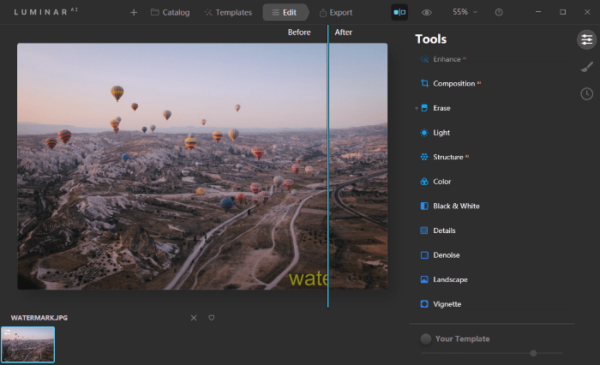The height and width of the screenshot is (365, 600).
Task: Open the Export tab
Action: (x=336, y=13)
